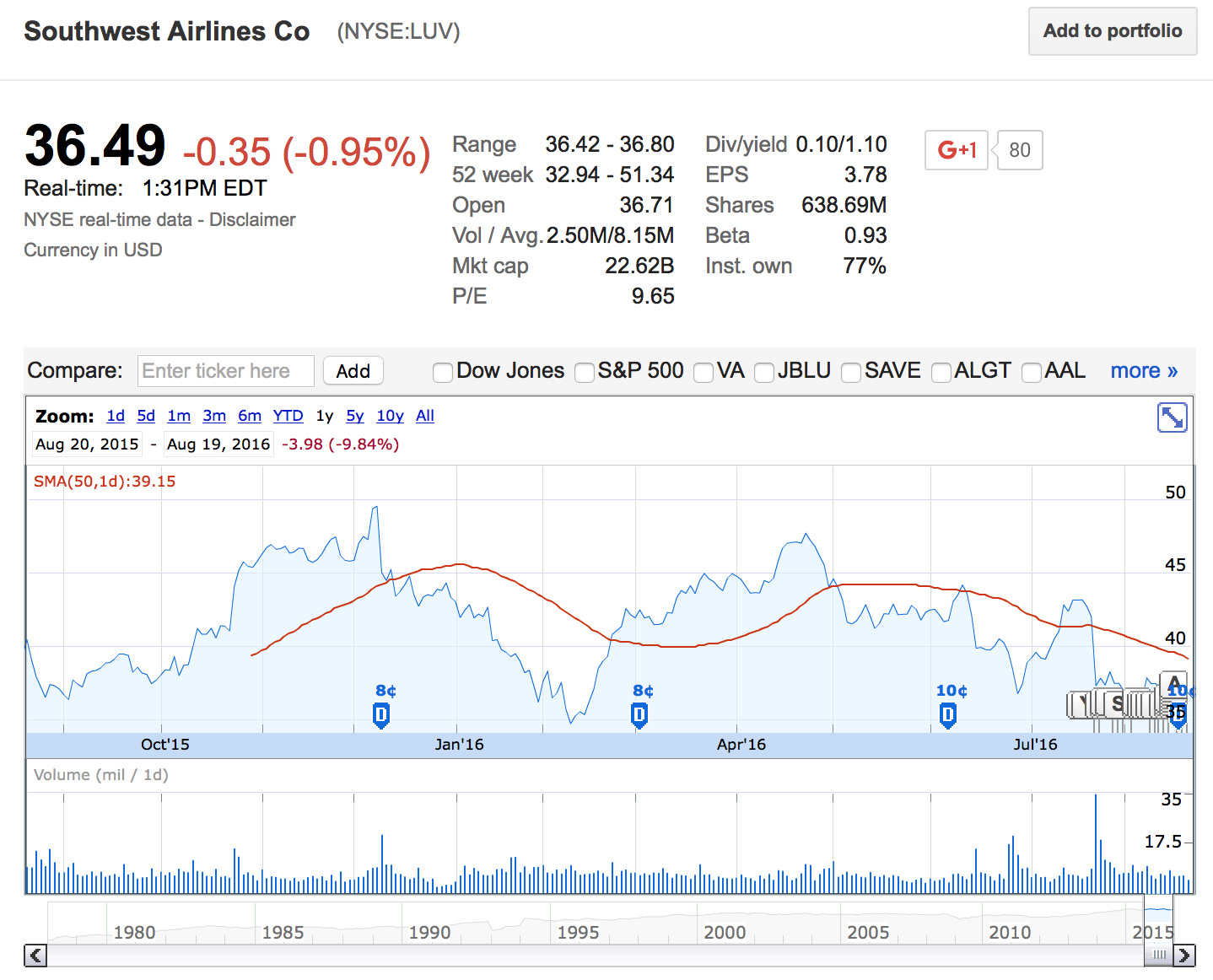The height and width of the screenshot is (980, 1213).
Task: Zoom chart to 10y
Action: coord(390,416)
